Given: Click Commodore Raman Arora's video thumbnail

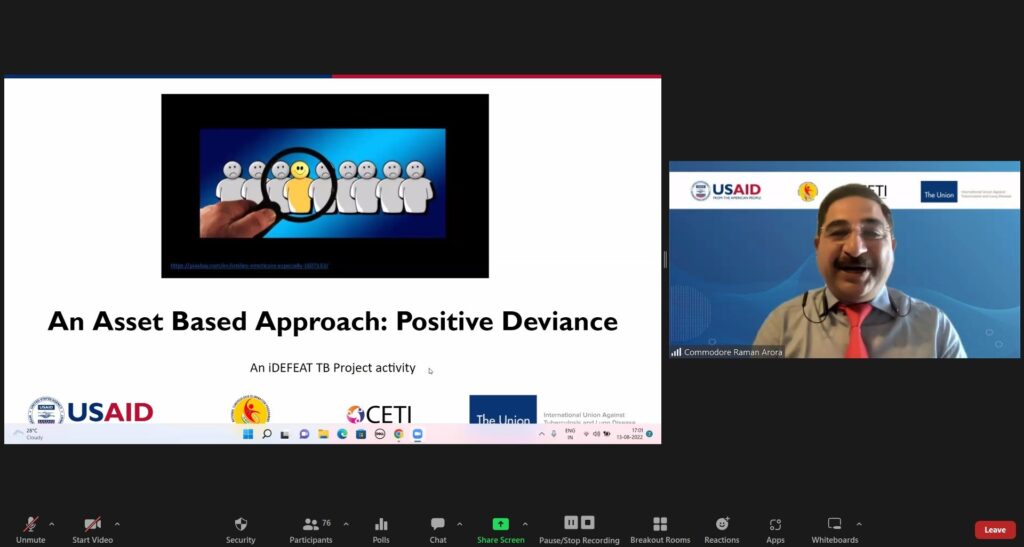Looking at the screenshot, I should point(844,259).
